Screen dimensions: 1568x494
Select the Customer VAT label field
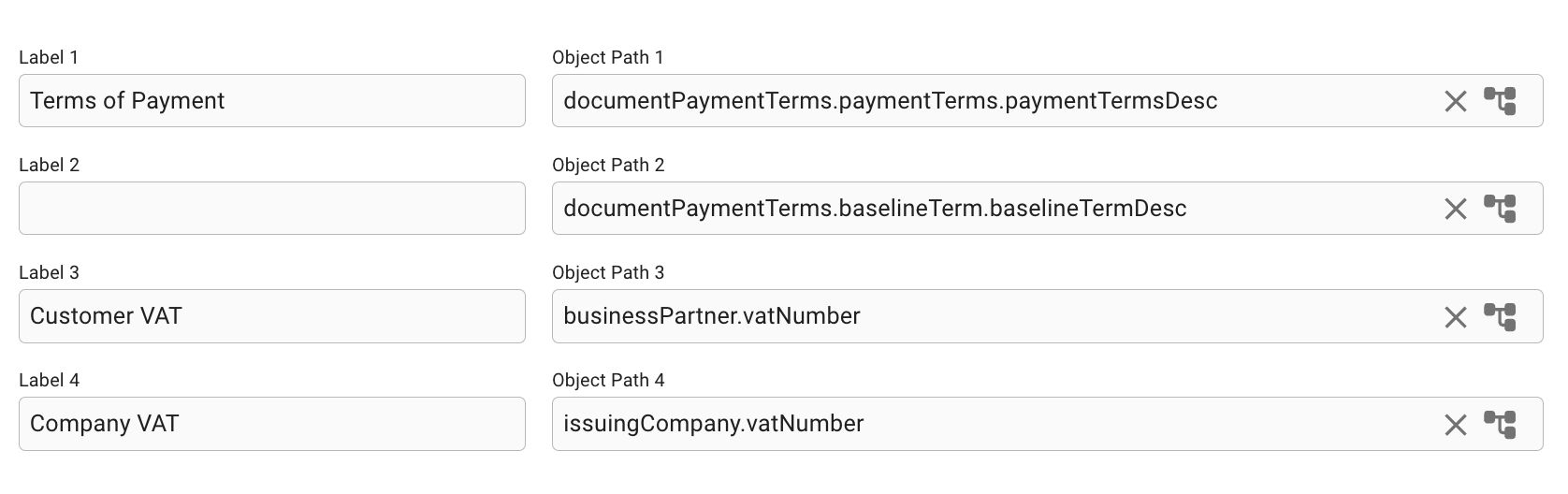pos(271,316)
